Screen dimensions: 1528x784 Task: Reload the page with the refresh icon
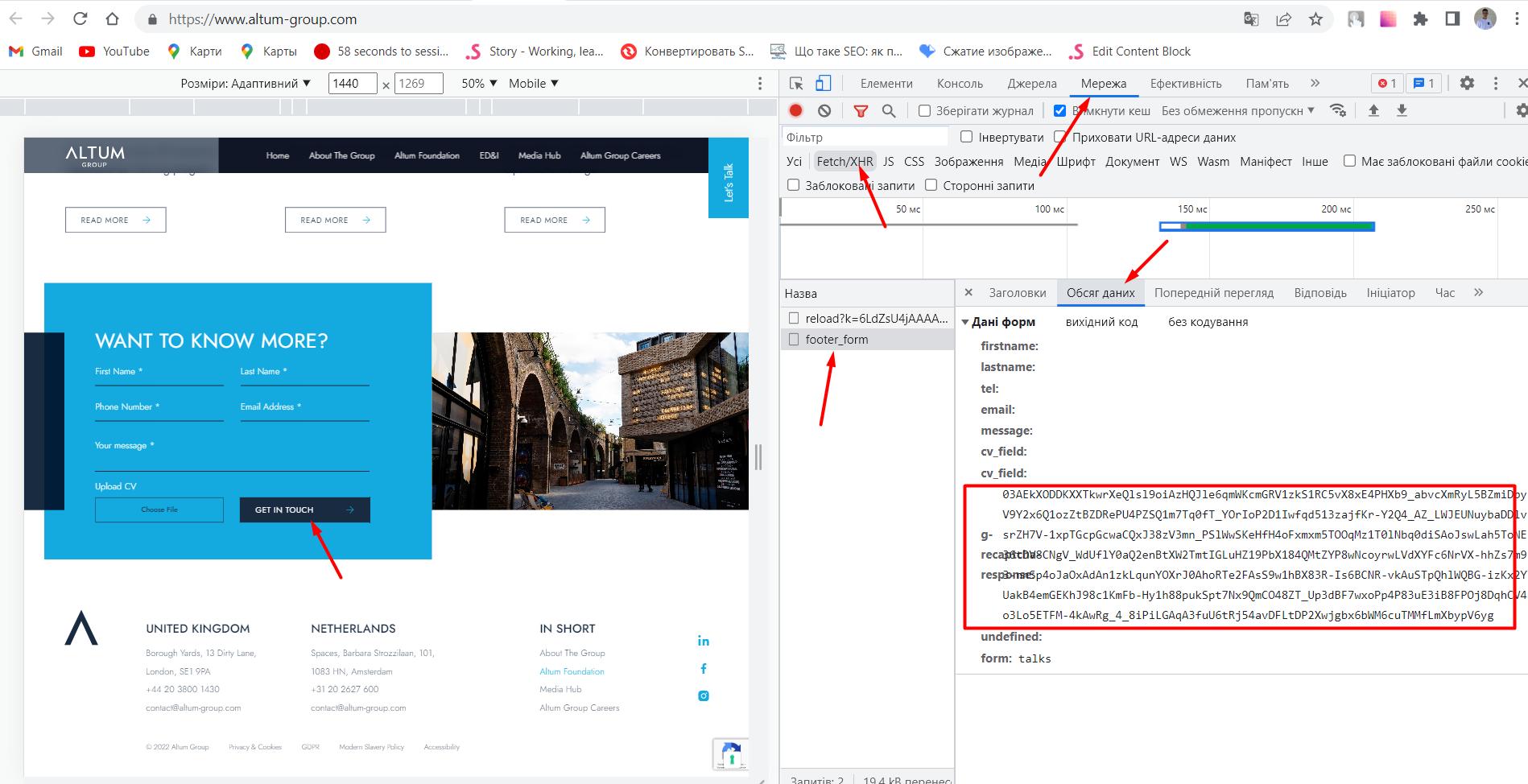80,19
